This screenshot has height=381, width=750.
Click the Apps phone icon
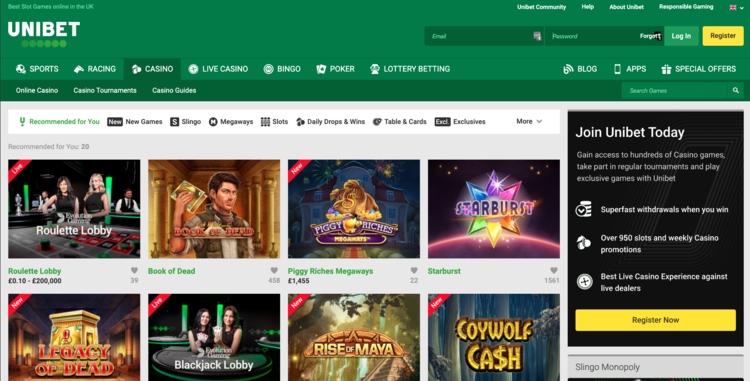coord(618,69)
